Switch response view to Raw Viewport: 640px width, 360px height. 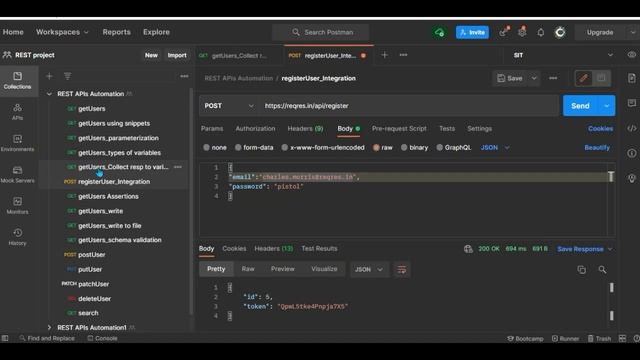point(248,269)
